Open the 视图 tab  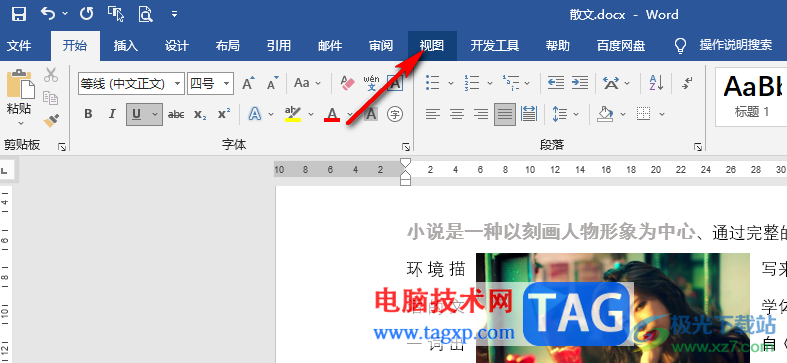(x=432, y=46)
